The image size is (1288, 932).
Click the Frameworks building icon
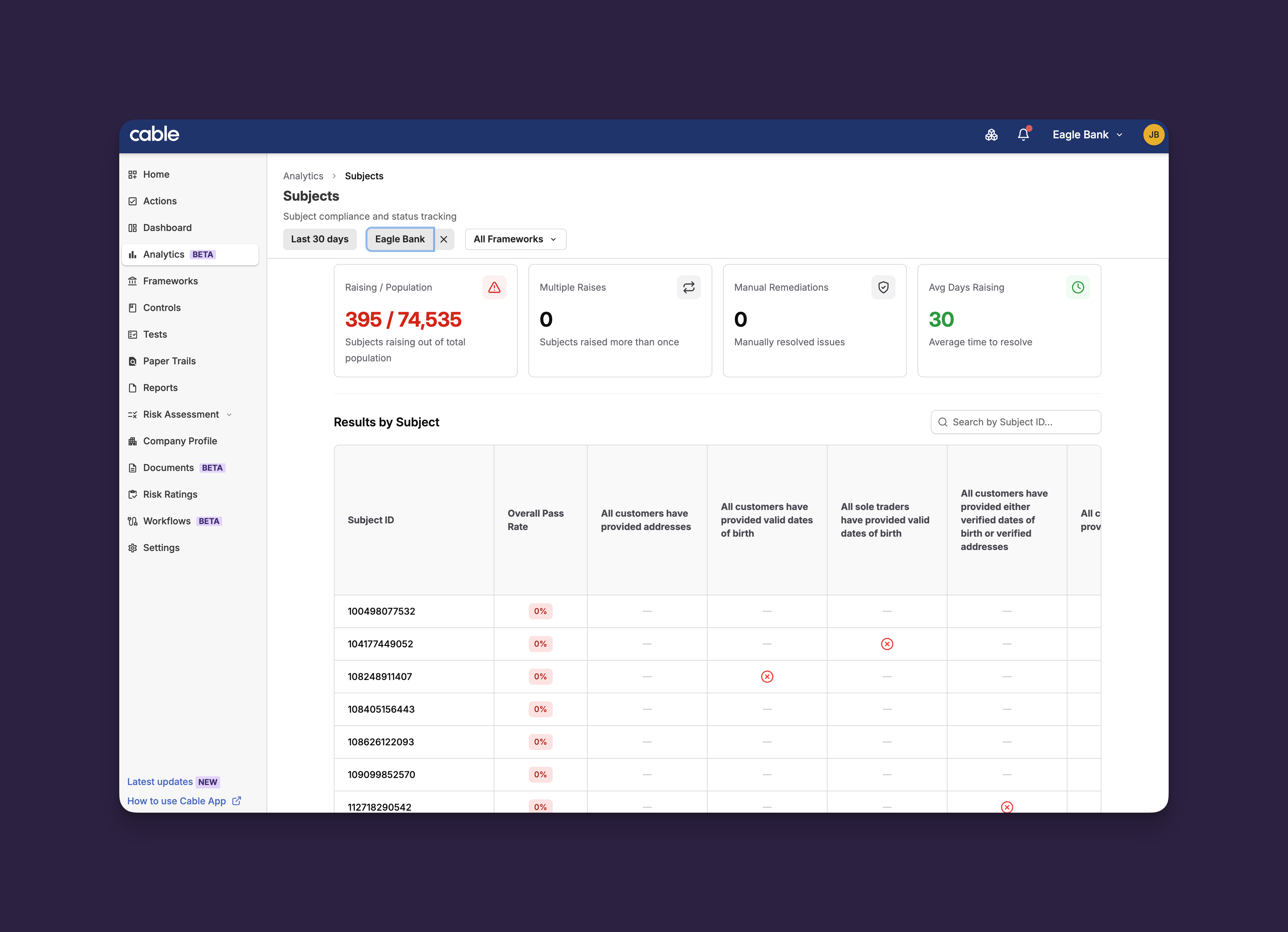coord(132,281)
